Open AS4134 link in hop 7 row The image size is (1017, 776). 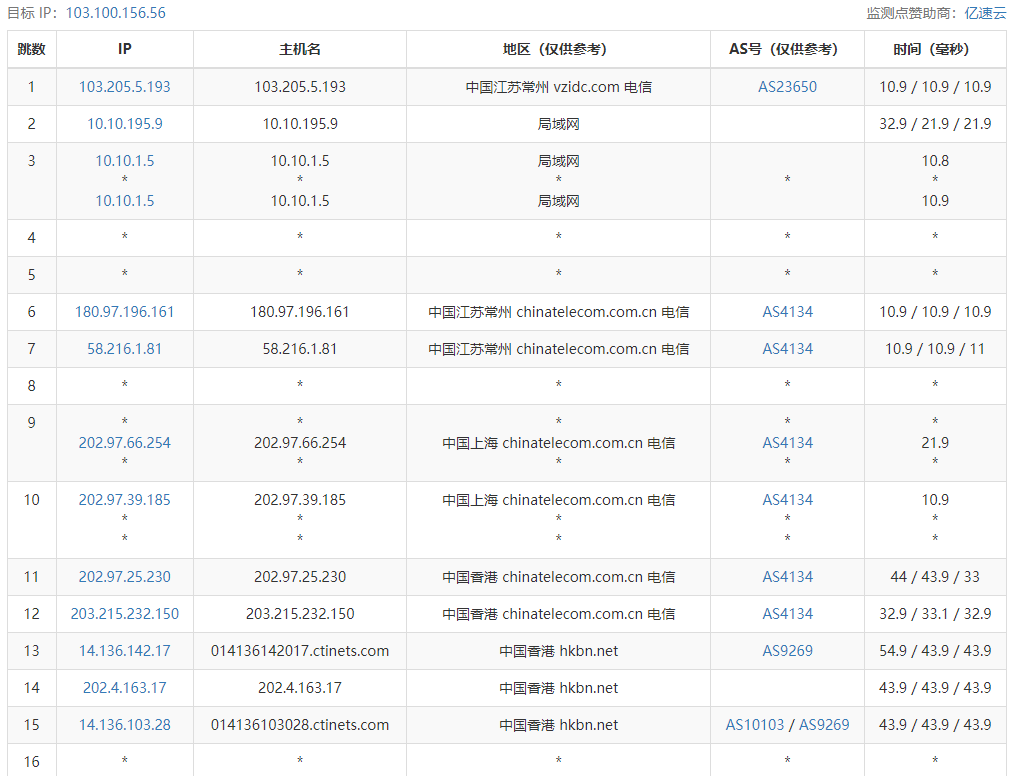click(787, 349)
